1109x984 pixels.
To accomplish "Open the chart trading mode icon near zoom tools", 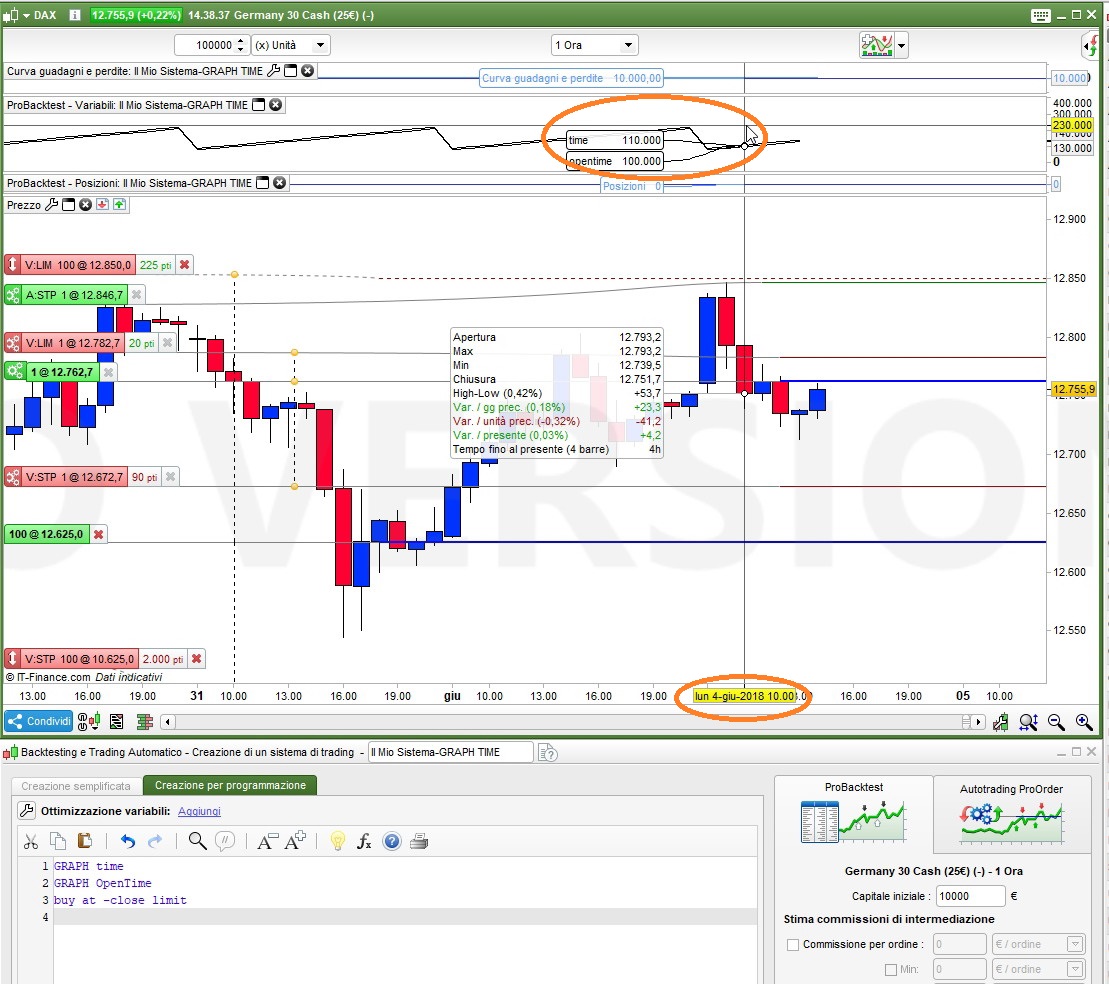I will pos(1001,722).
